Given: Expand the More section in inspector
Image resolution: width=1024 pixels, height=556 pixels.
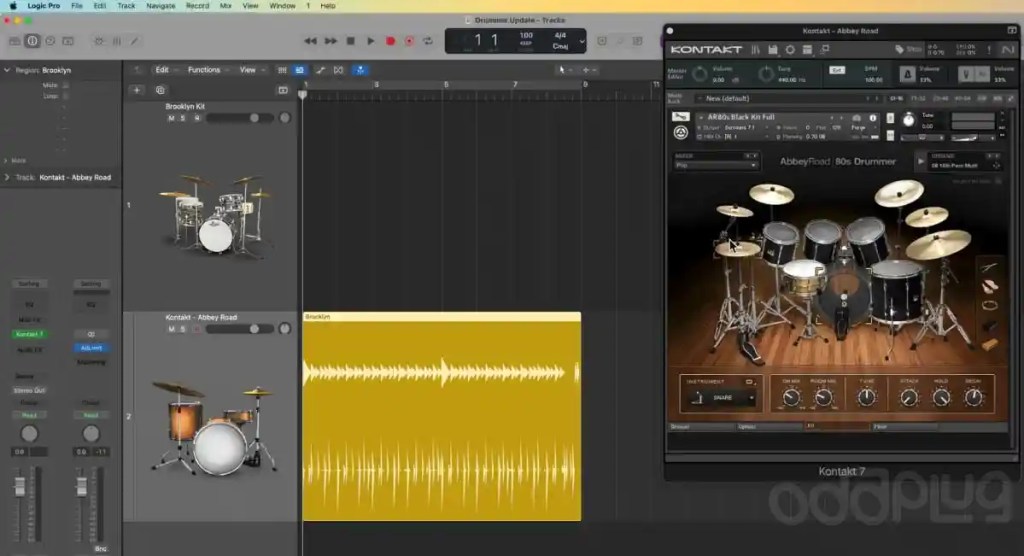Looking at the screenshot, I should [6, 161].
